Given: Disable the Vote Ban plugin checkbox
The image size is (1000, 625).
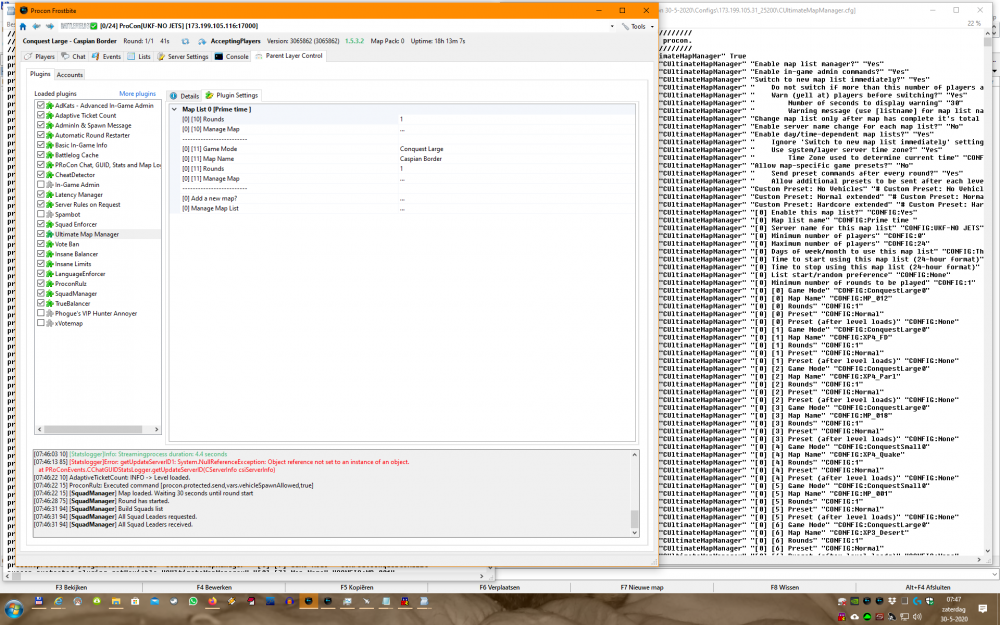Looking at the screenshot, I should click(x=40, y=244).
